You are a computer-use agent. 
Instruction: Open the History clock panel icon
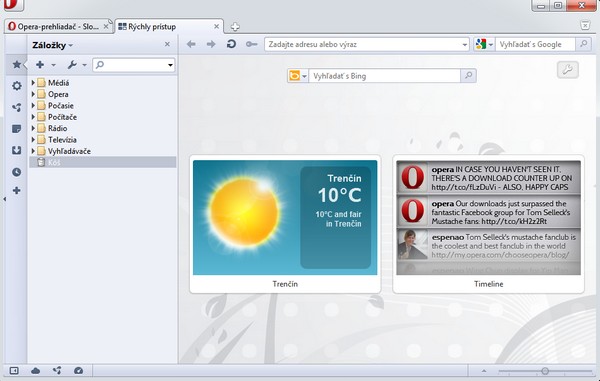tap(16, 172)
